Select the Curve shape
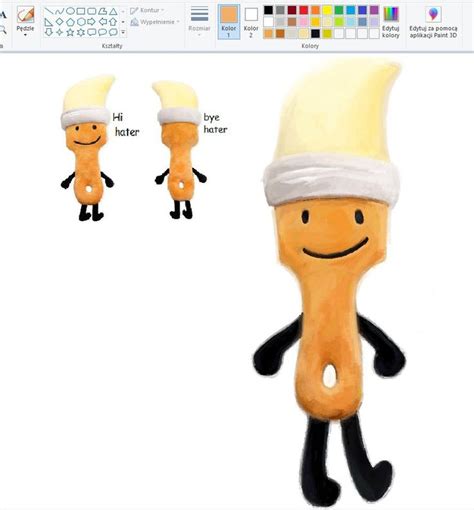Image resolution: width=474 pixels, height=510 pixels. [59, 11]
